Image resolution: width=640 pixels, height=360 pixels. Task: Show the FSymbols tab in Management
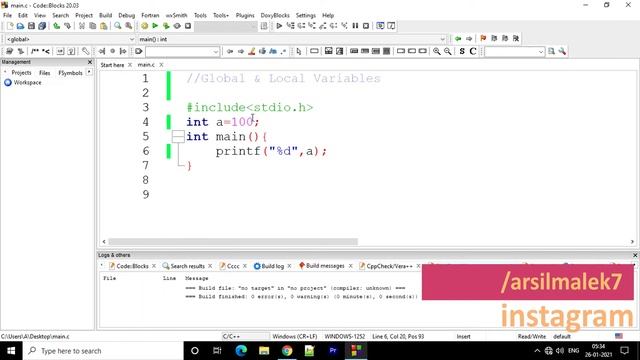point(70,73)
